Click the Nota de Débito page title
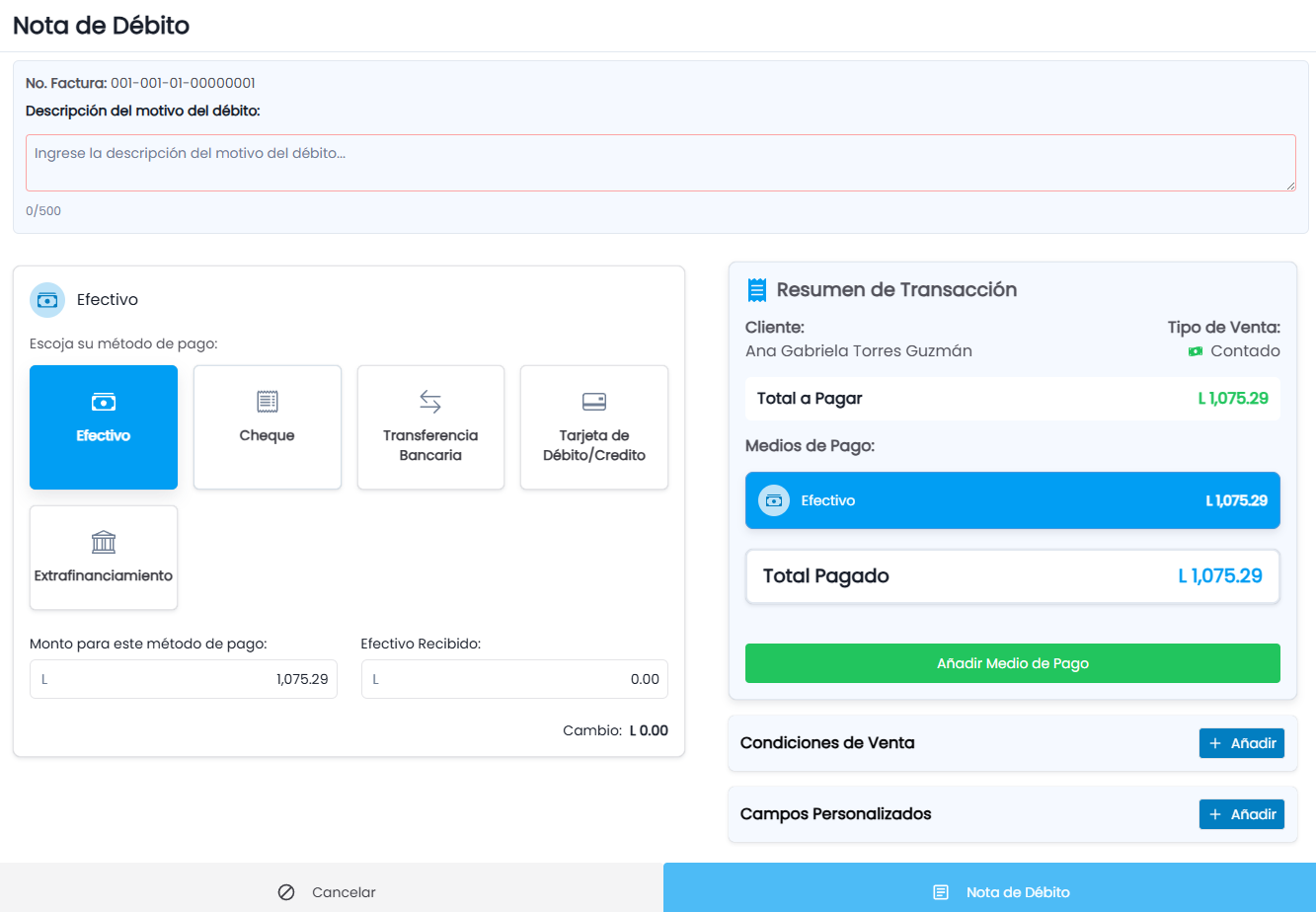 (101, 26)
